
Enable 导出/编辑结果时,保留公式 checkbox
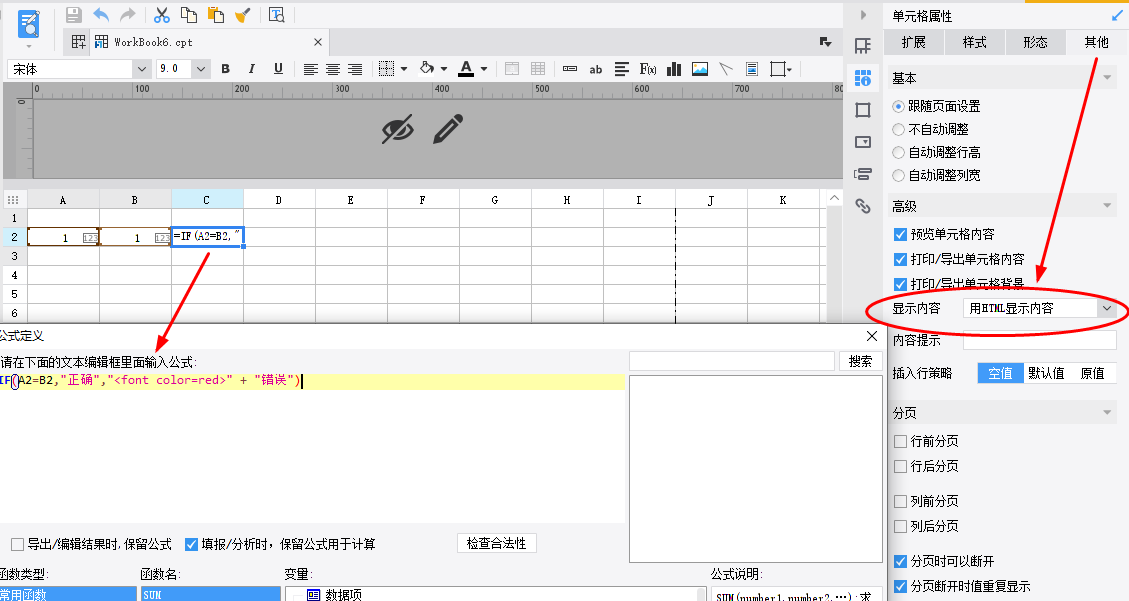pos(17,544)
